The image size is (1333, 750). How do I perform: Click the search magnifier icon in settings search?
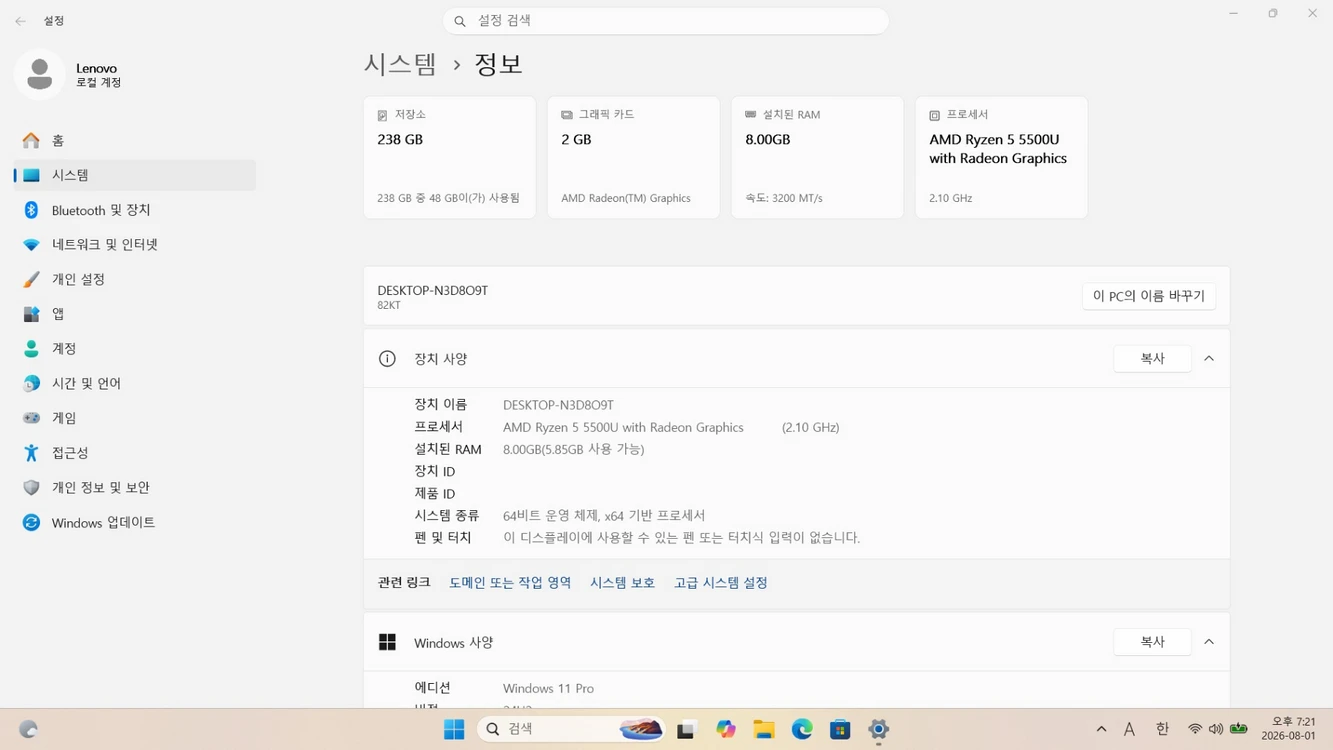(460, 21)
